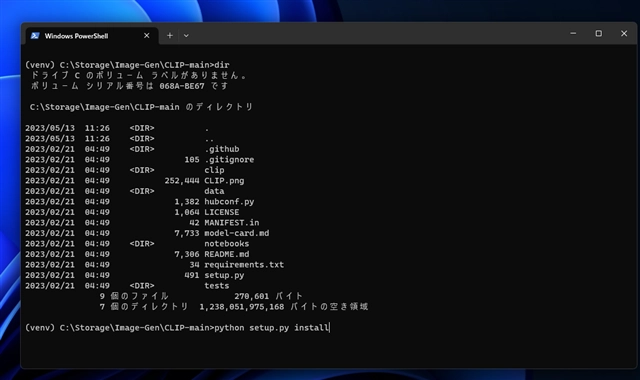Click the '105' size of .gitignore
Image resolution: width=640 pixels, height=380 pixels.
[x=192, y=160]
